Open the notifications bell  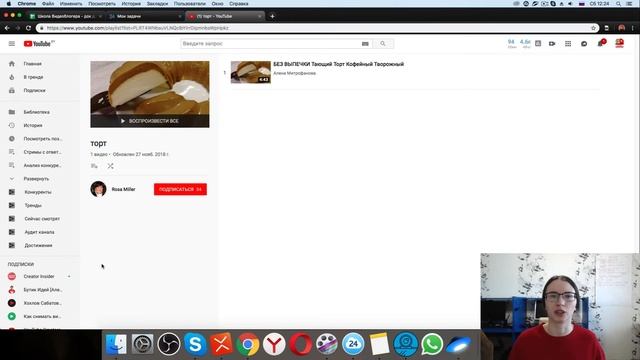[600, 43]
